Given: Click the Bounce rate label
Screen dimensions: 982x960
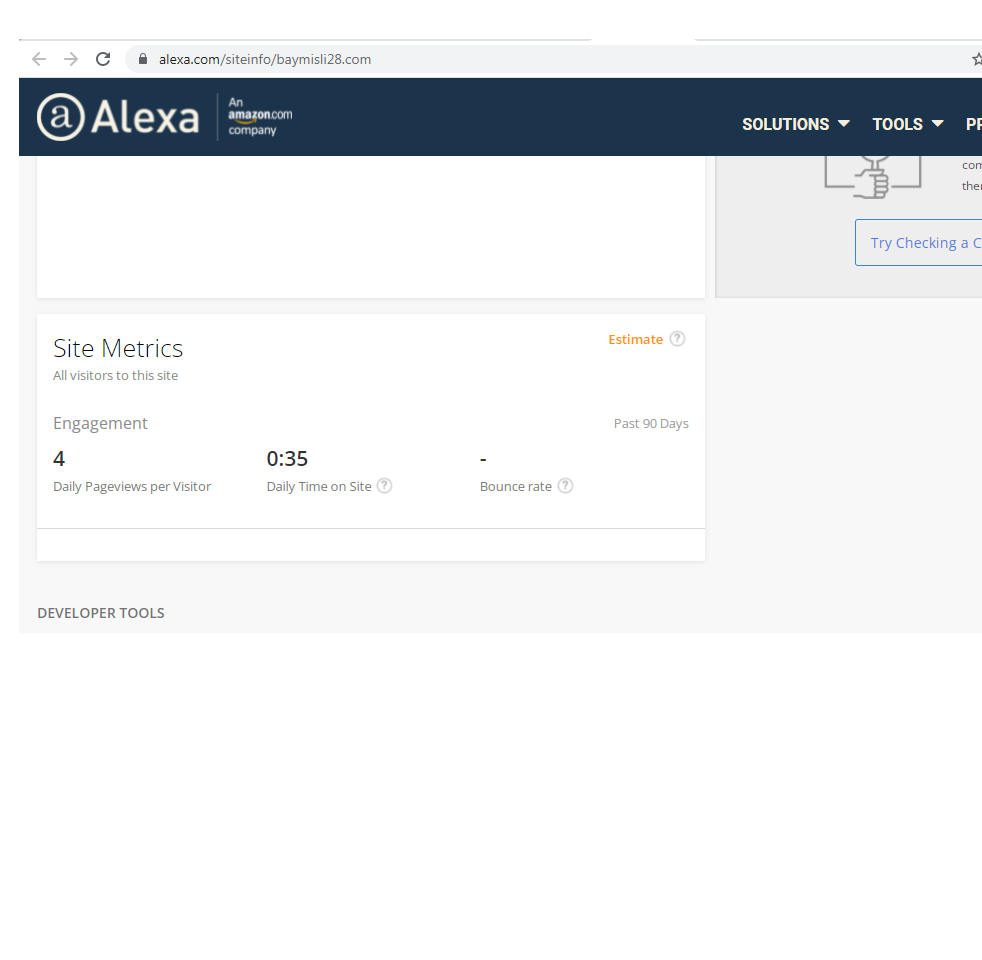Looking at the screenshot, I should click(x=515, y=487).
